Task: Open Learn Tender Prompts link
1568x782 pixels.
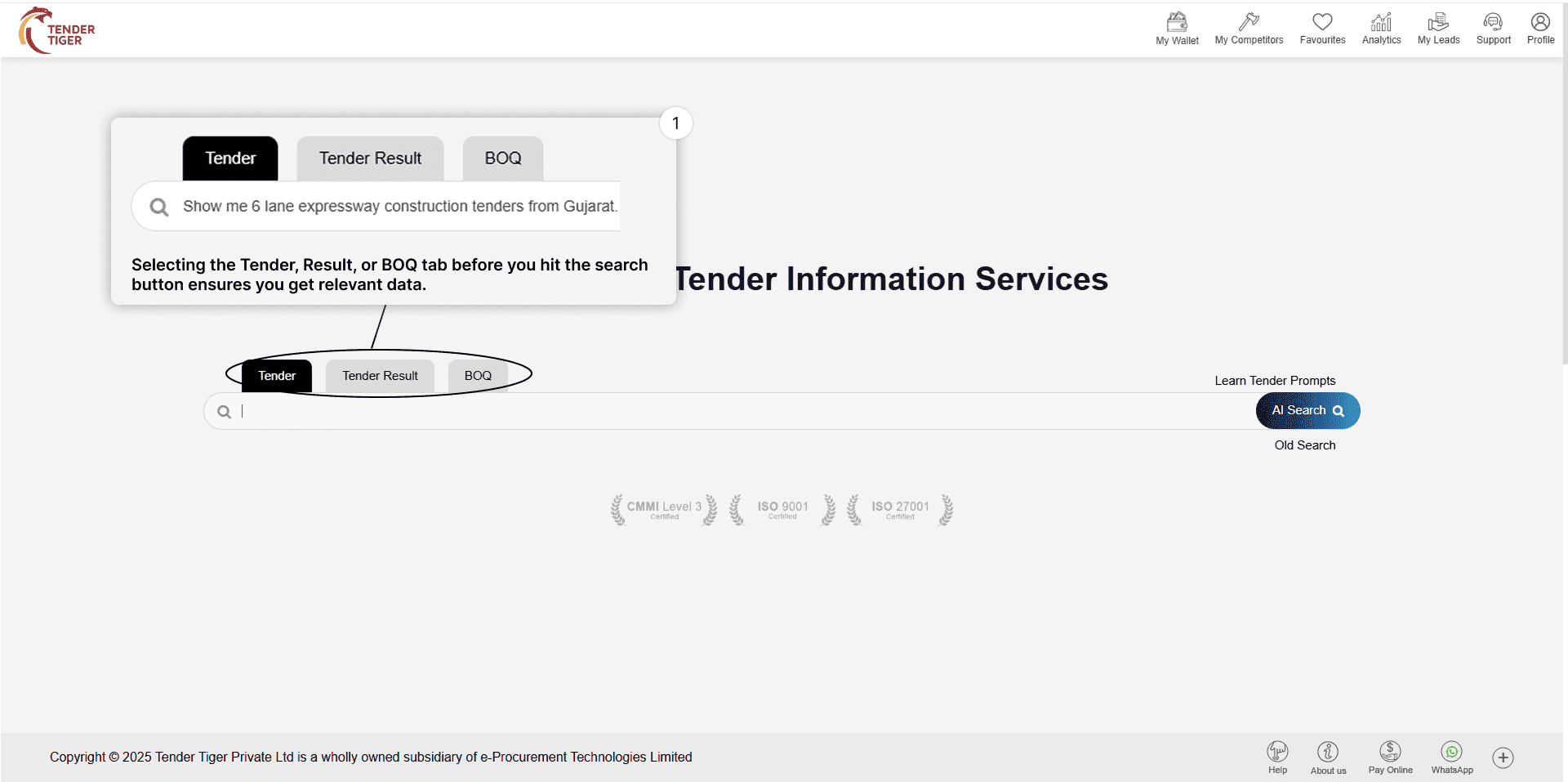Action: [1275, 381]
